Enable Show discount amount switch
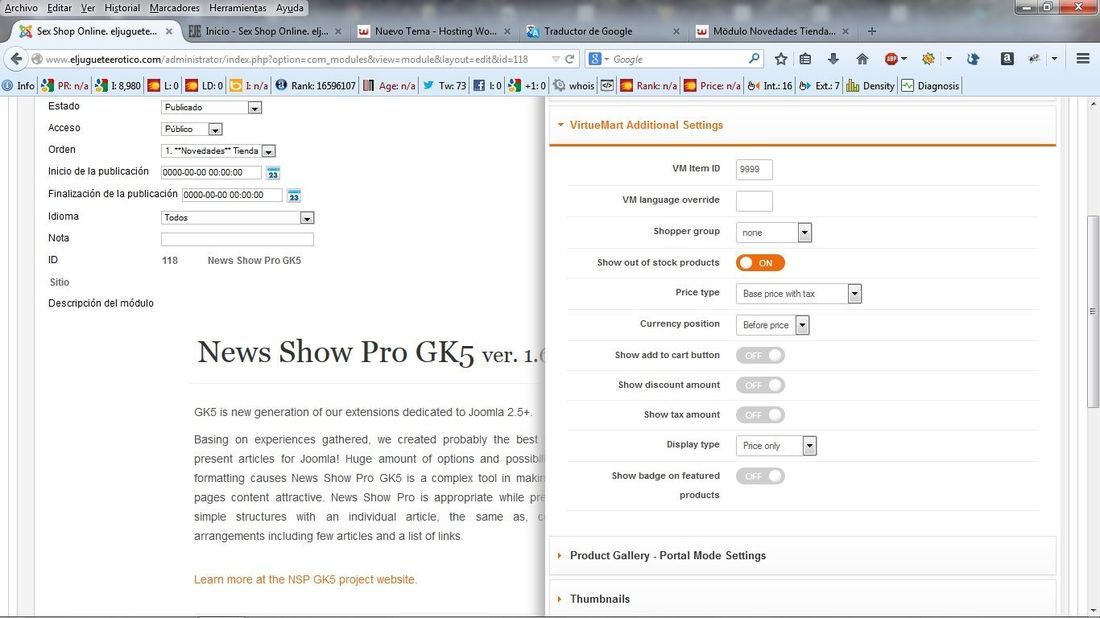The image size is (1100, 618). pos(760,385)
